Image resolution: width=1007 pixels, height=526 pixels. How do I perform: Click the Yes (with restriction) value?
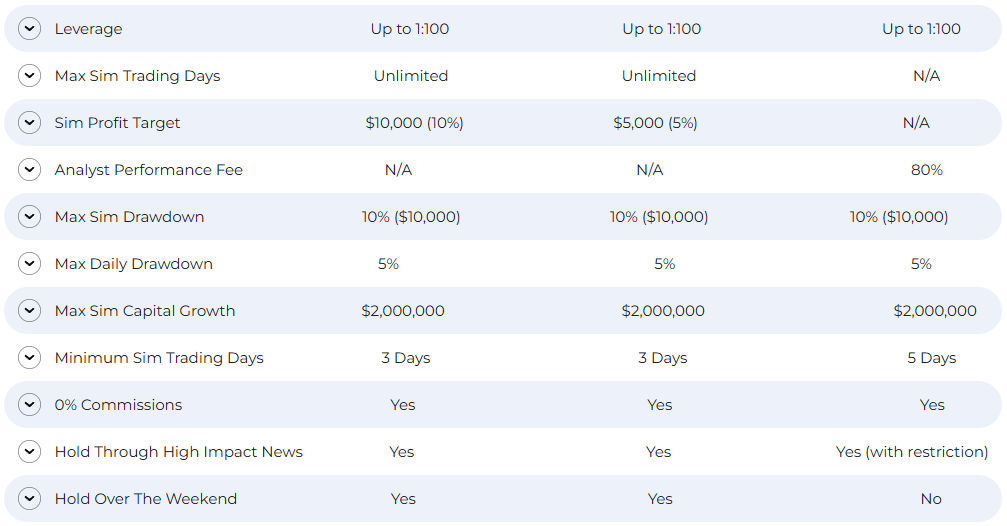pos(912,452)
